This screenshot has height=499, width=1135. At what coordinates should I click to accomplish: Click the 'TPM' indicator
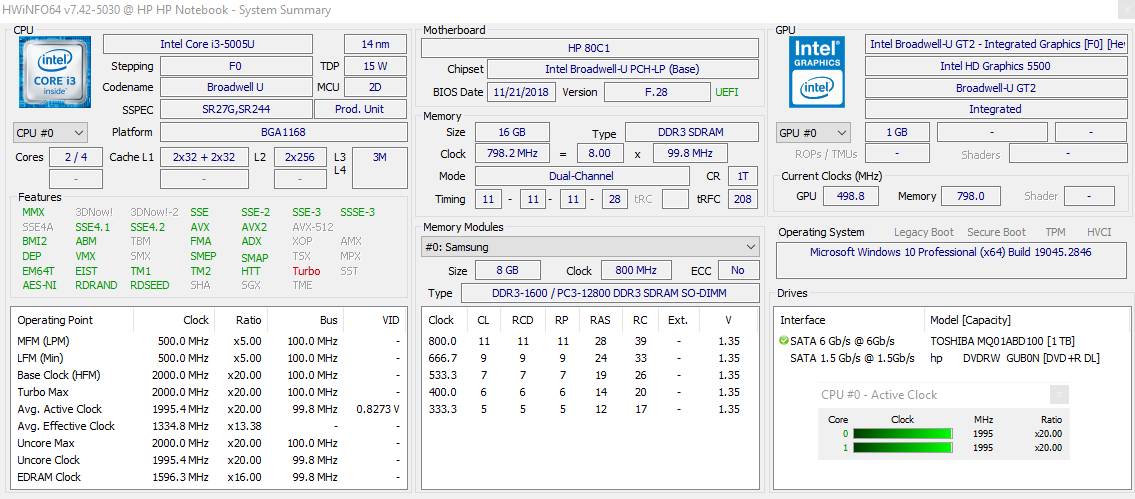pyautogui.click(x=1055, y=232)
